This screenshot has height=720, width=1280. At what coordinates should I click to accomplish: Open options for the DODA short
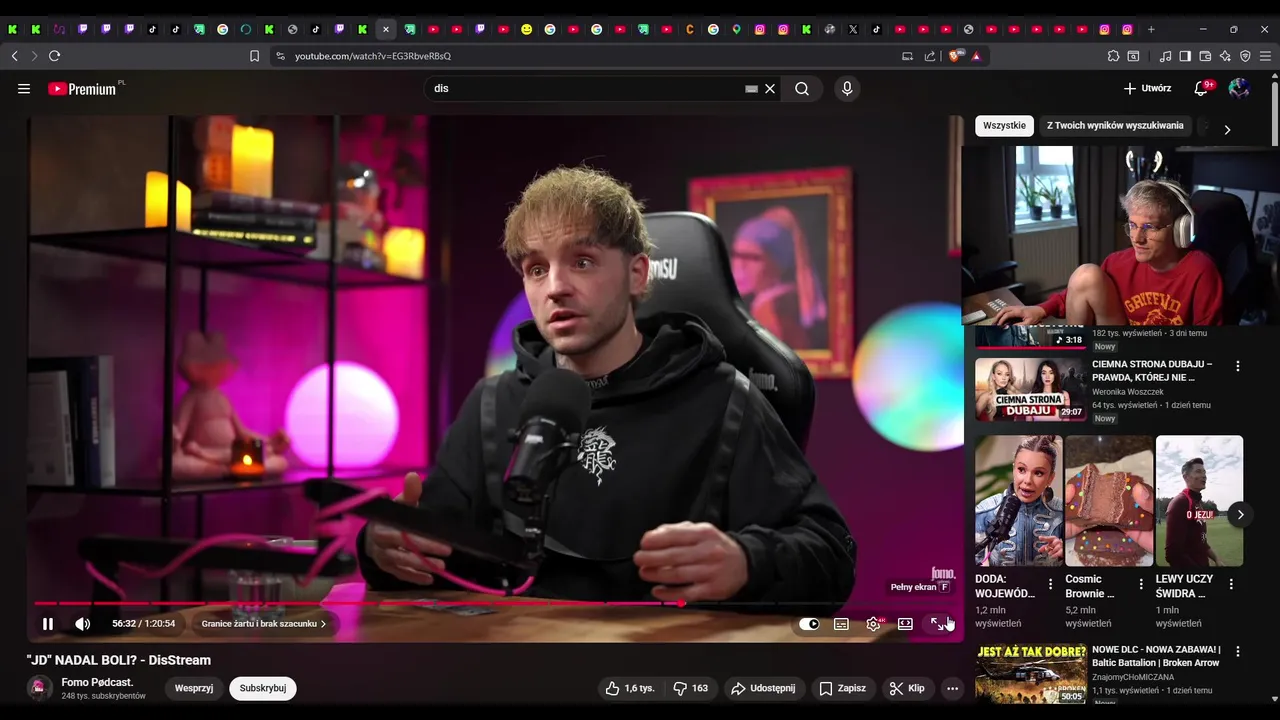[x=1050, y=584]
